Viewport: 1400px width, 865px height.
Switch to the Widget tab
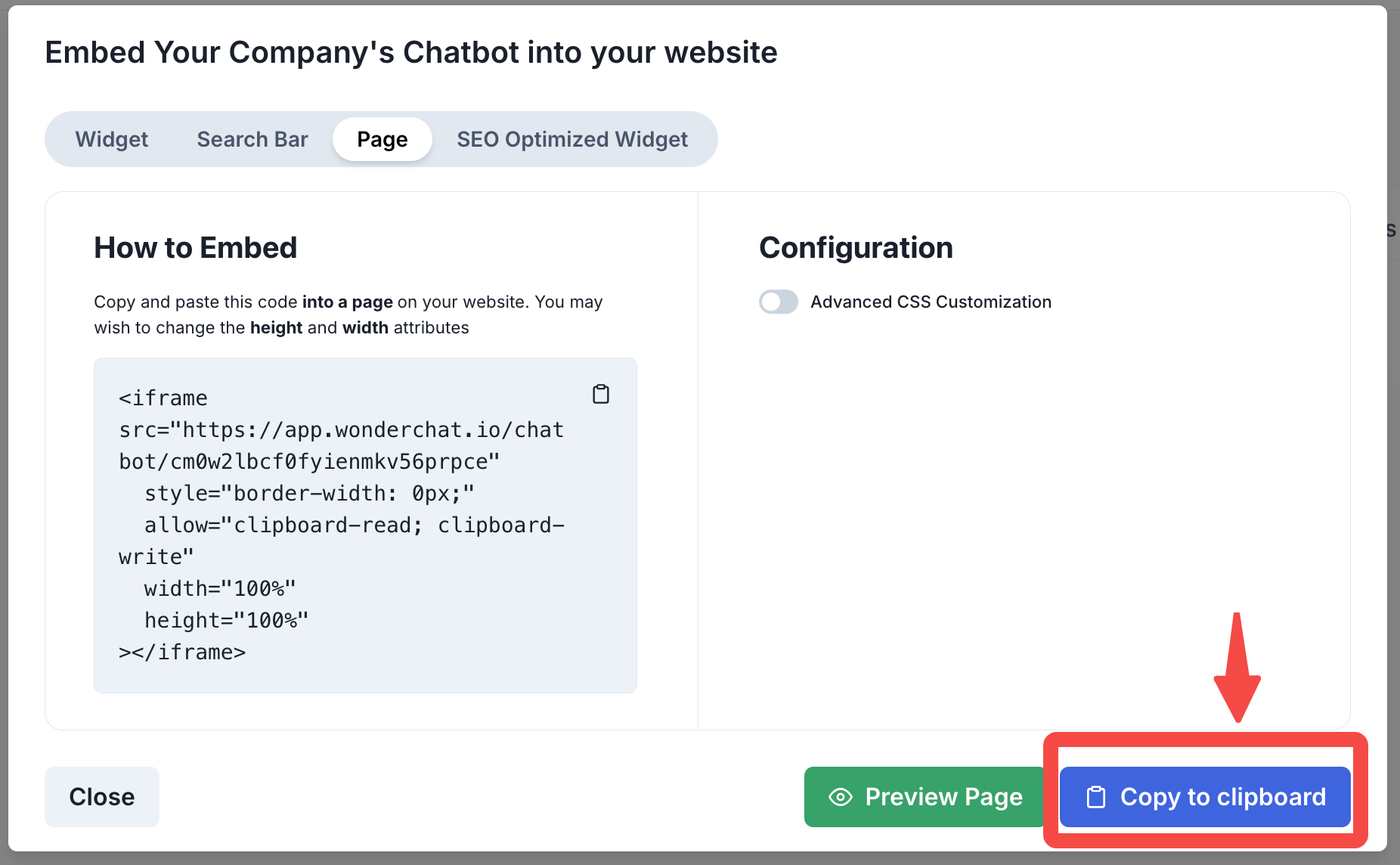tap(112, 139)
